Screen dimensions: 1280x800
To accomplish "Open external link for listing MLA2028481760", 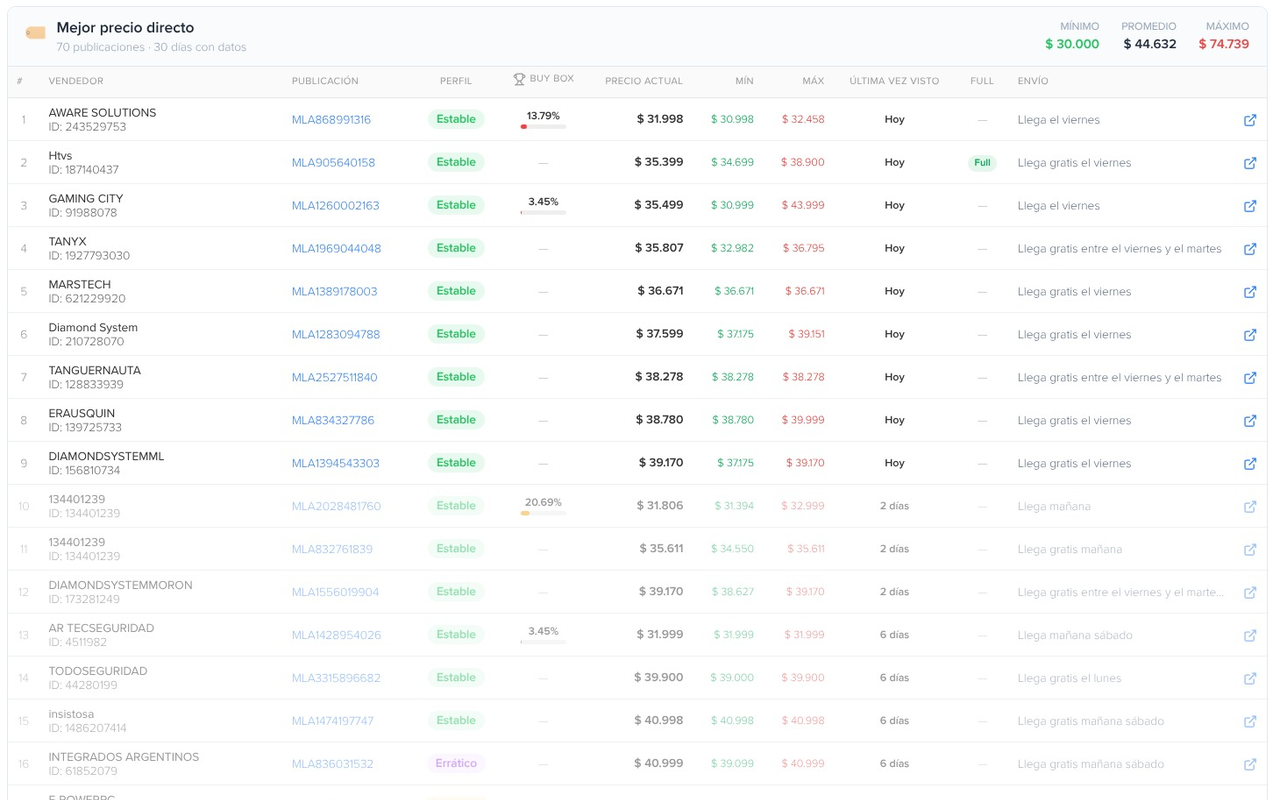I will (1250, 507).
